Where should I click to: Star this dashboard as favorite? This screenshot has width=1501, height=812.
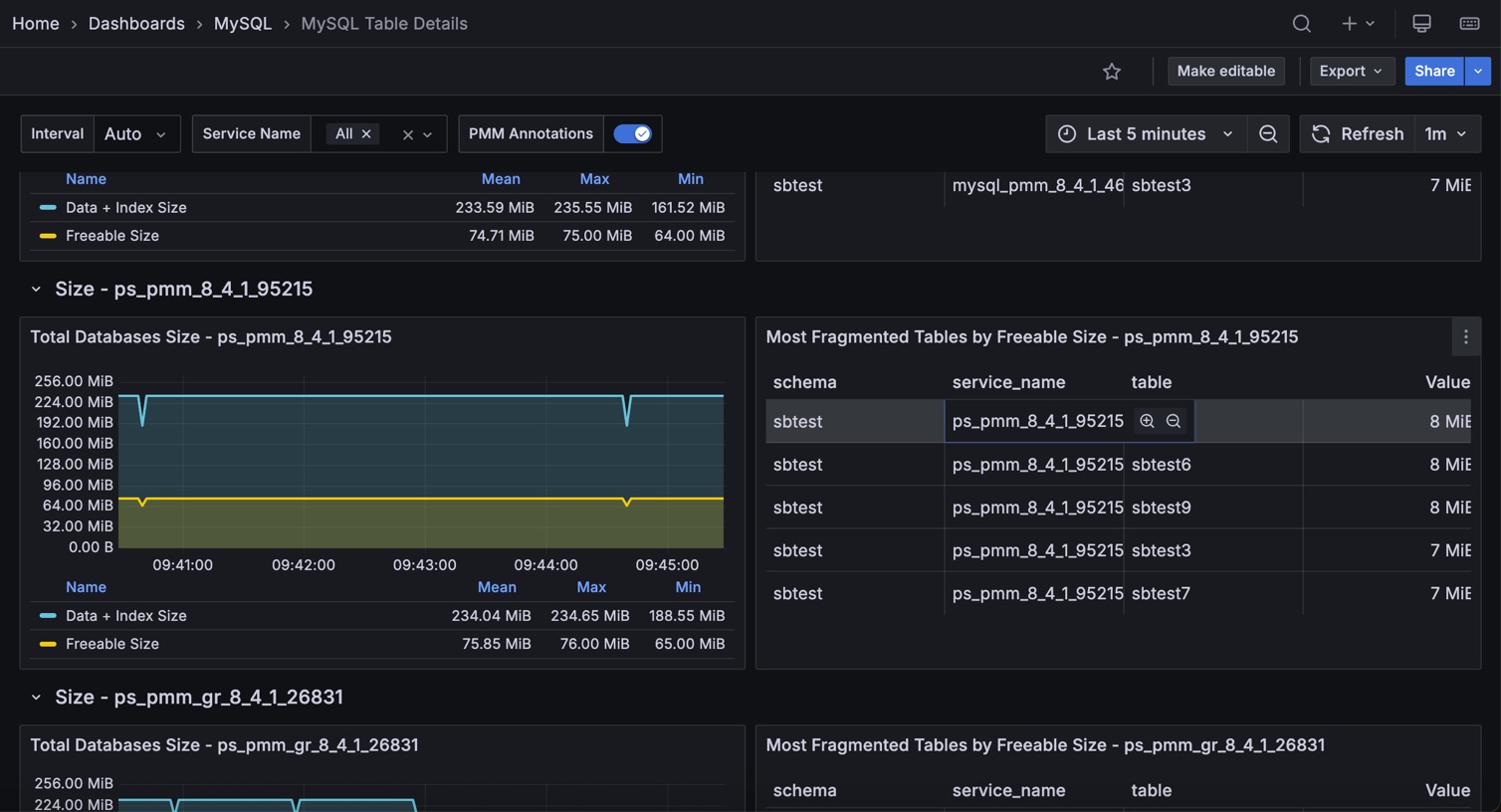tap(1112, 72)
